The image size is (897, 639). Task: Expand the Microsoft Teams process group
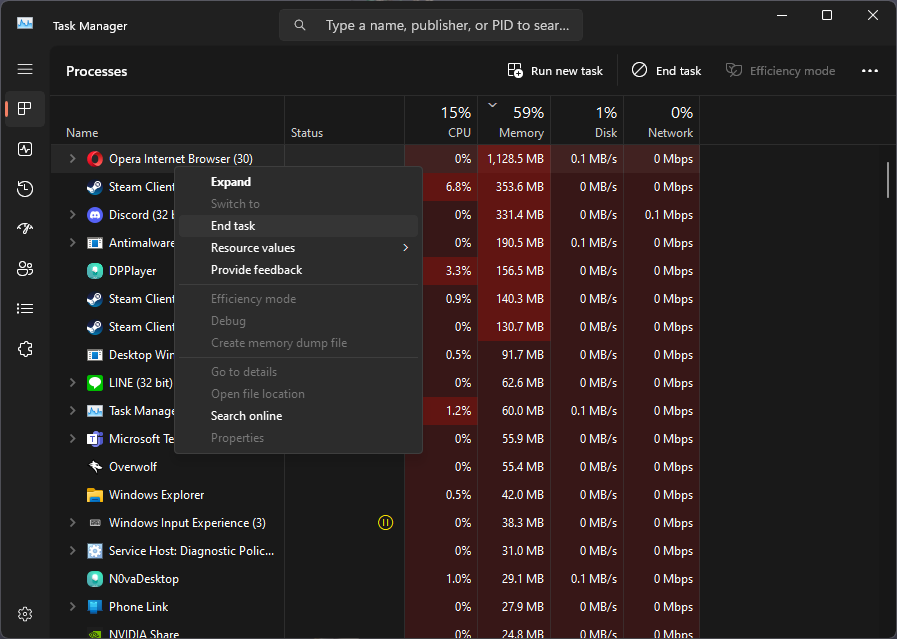pyautogui.click(x=73, y=438)
